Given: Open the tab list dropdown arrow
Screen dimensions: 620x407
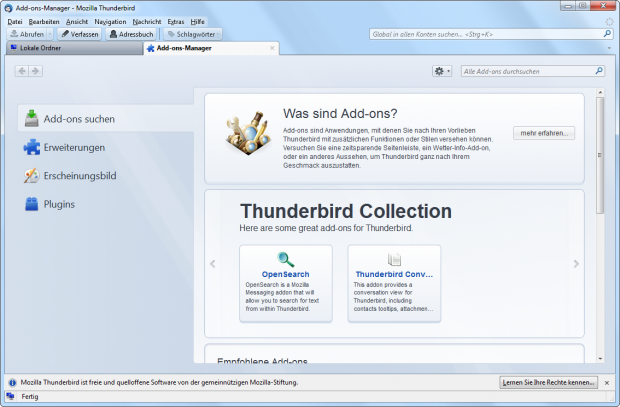Looking at the screenshot, I should pos(609,48).
